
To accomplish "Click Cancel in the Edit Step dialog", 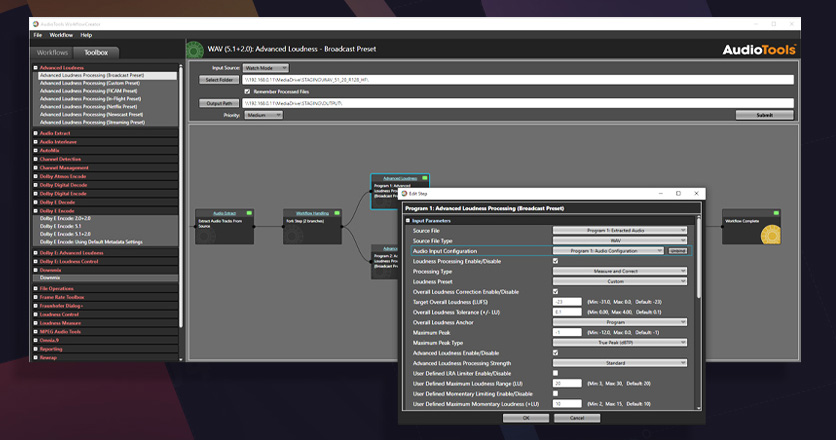I will [x=577, y=418].
